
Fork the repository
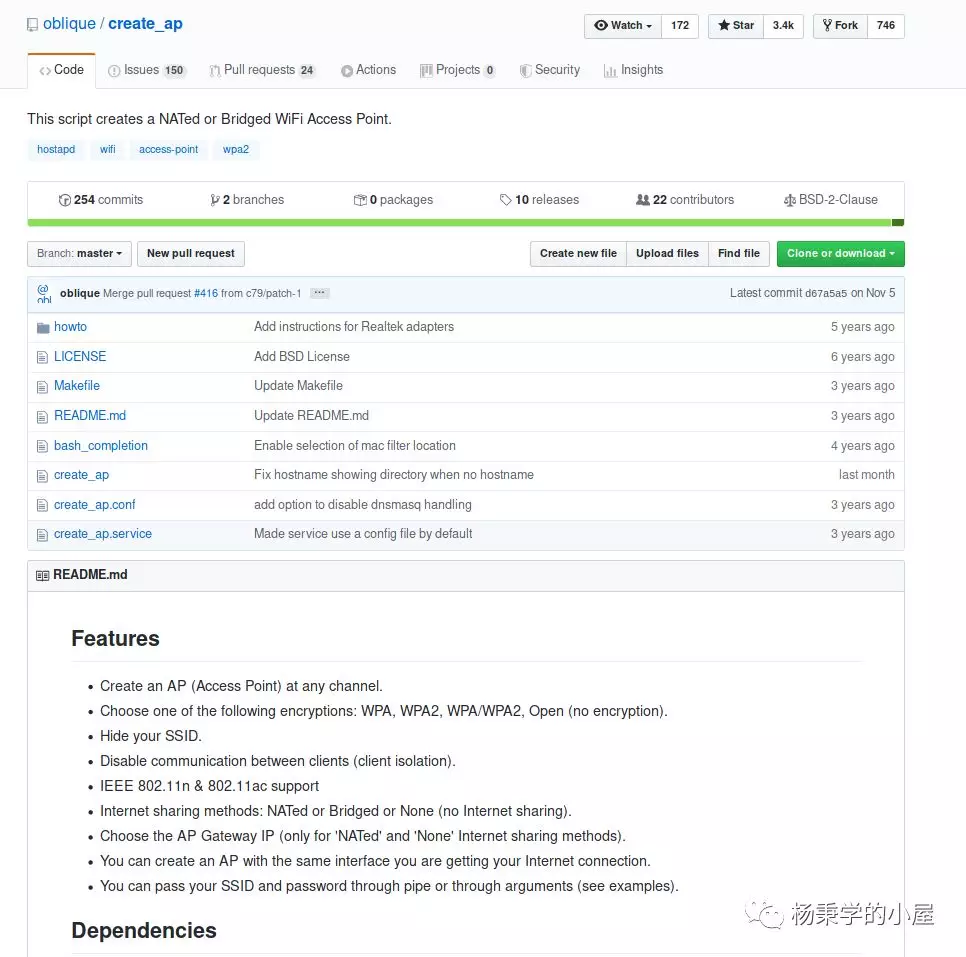(840, 26)
